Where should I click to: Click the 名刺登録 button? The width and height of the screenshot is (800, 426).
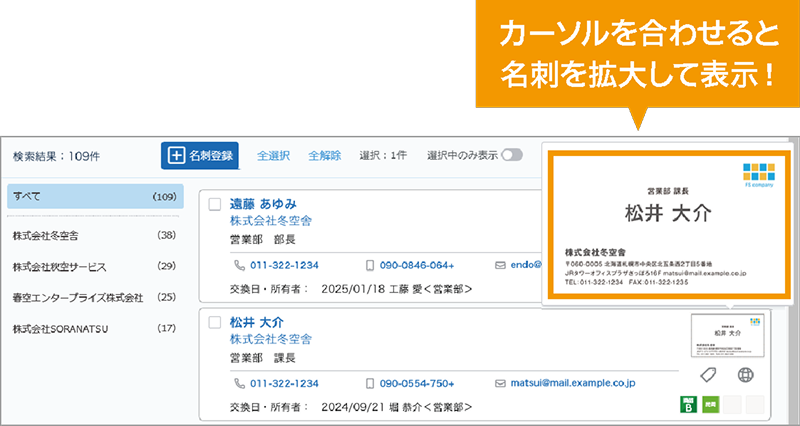(199, 156)
